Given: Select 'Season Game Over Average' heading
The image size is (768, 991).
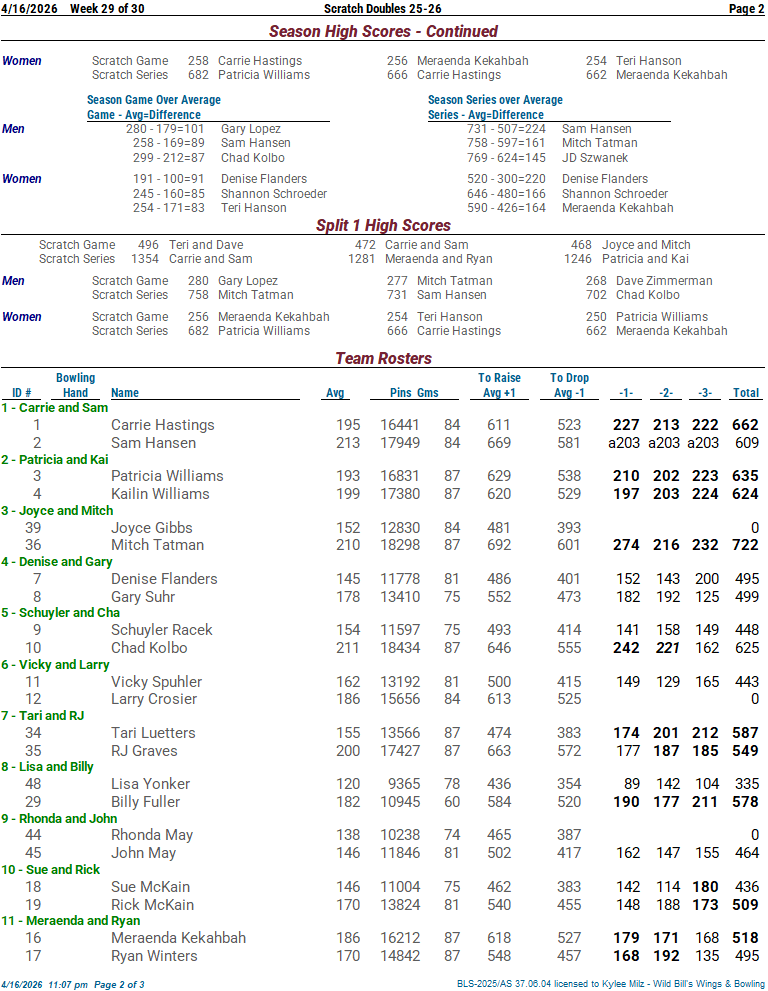Looking at the screenshot, I should 154,100.
